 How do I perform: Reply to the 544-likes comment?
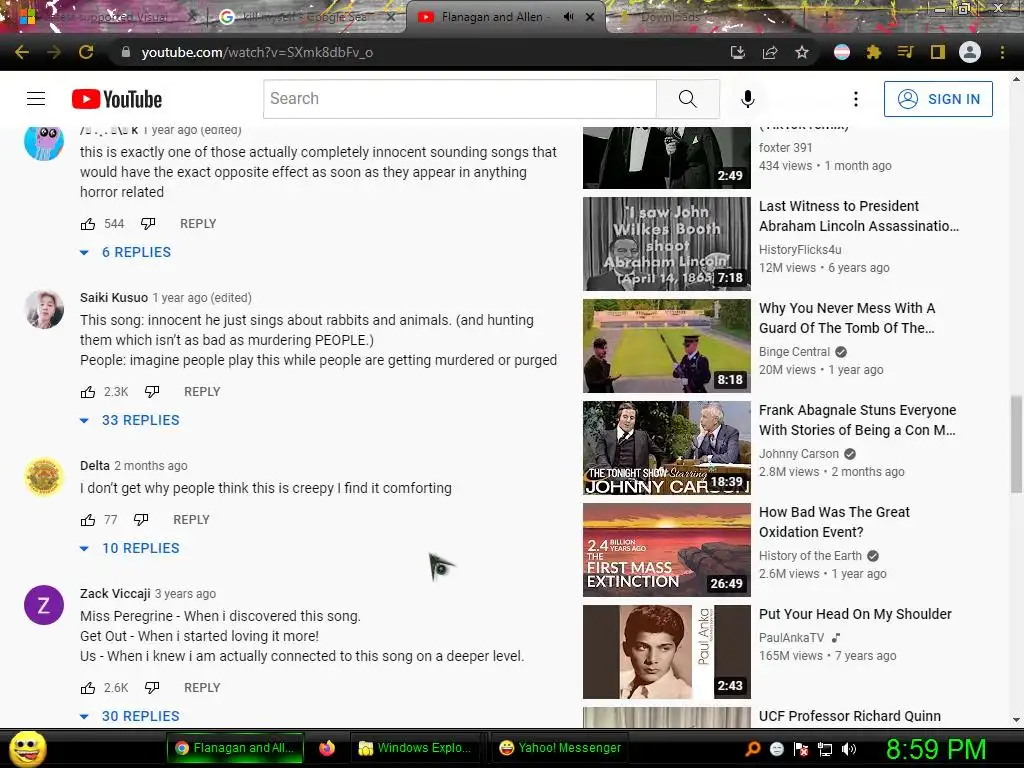point(198,224)
